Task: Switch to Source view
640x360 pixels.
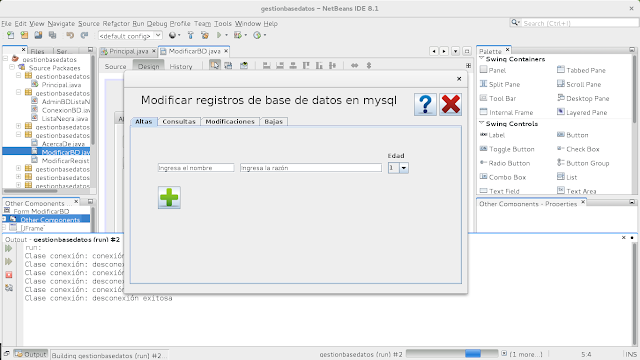Action: pyautogui.click(x=116, y=66)
